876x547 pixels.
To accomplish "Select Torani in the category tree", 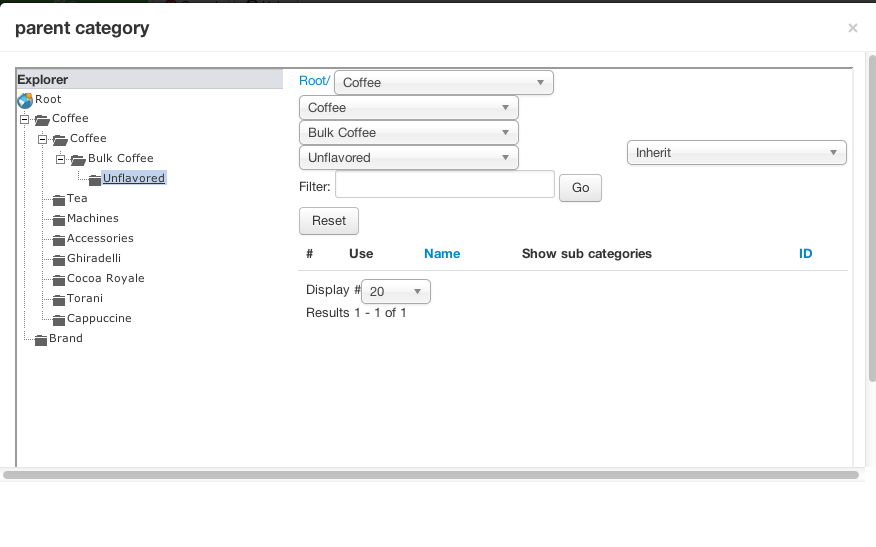I will (x=85, y=298).
